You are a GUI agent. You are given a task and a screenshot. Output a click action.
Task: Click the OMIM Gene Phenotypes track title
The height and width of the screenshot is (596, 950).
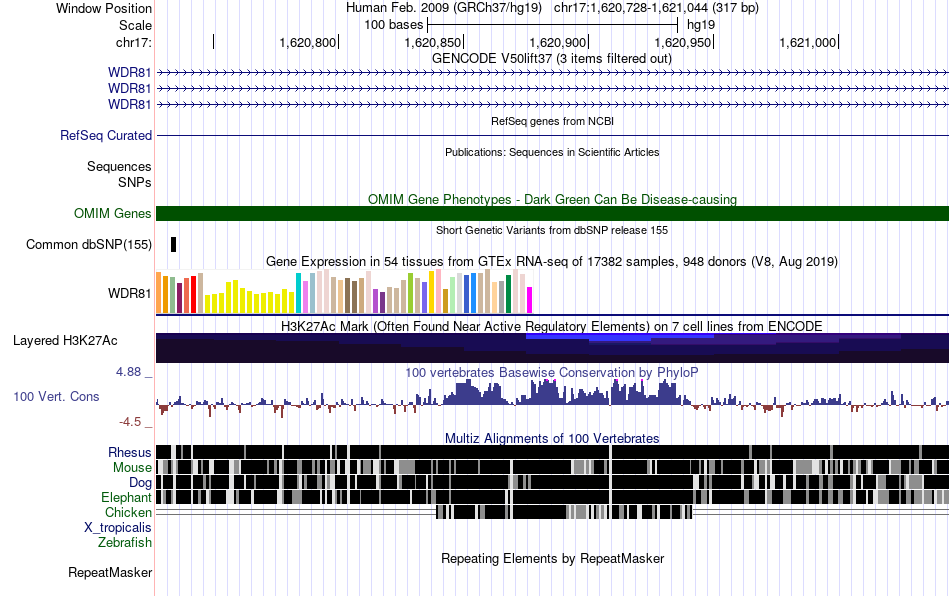click(553, 199)
